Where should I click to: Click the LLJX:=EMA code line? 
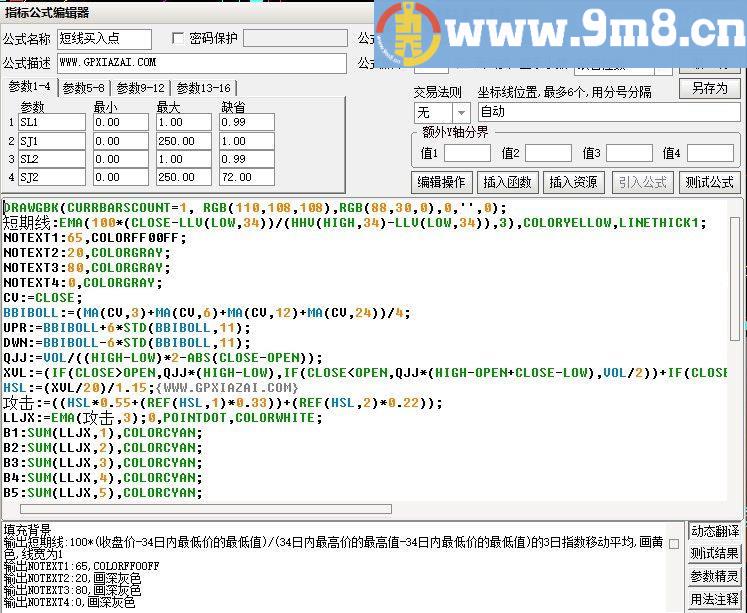click(162, 418)
